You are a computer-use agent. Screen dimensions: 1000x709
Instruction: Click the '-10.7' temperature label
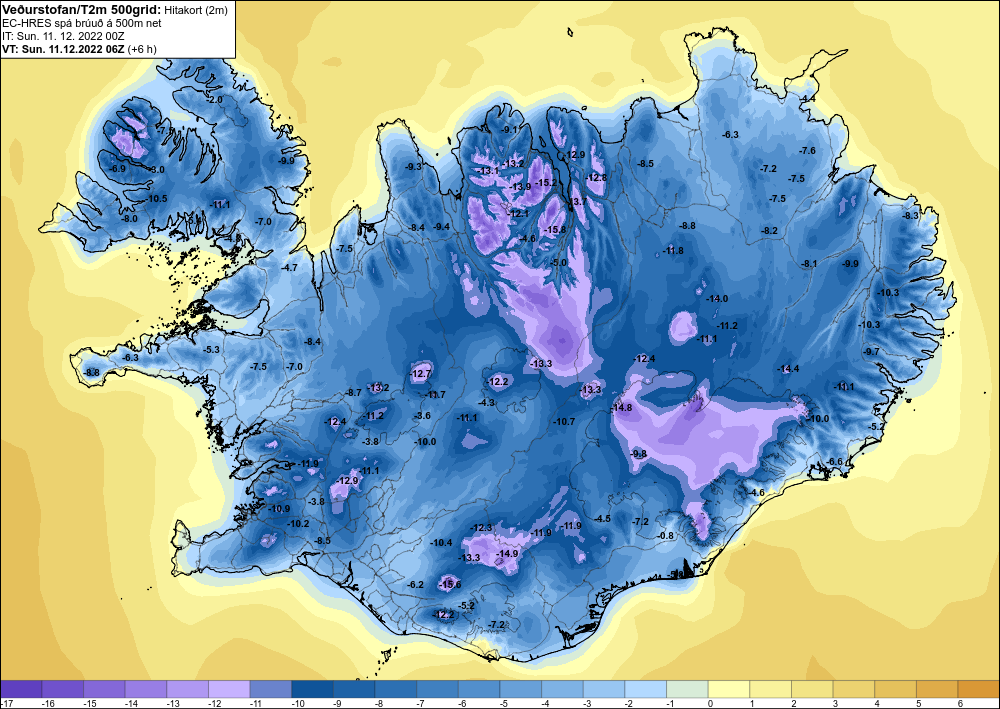[x=564, y=421]
